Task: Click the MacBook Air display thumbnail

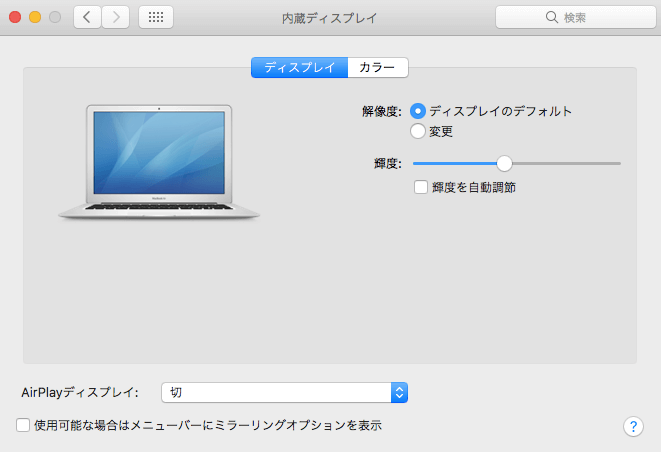Action: tap(159, 162)
